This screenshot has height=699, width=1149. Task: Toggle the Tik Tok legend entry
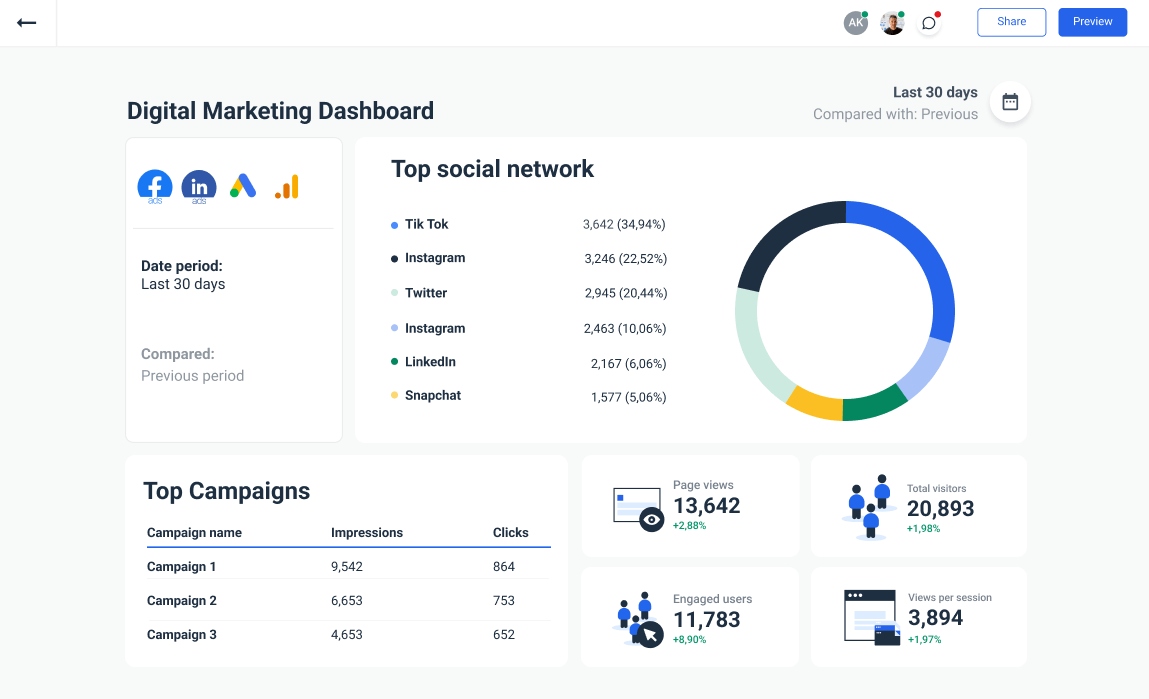click(425, 224)
